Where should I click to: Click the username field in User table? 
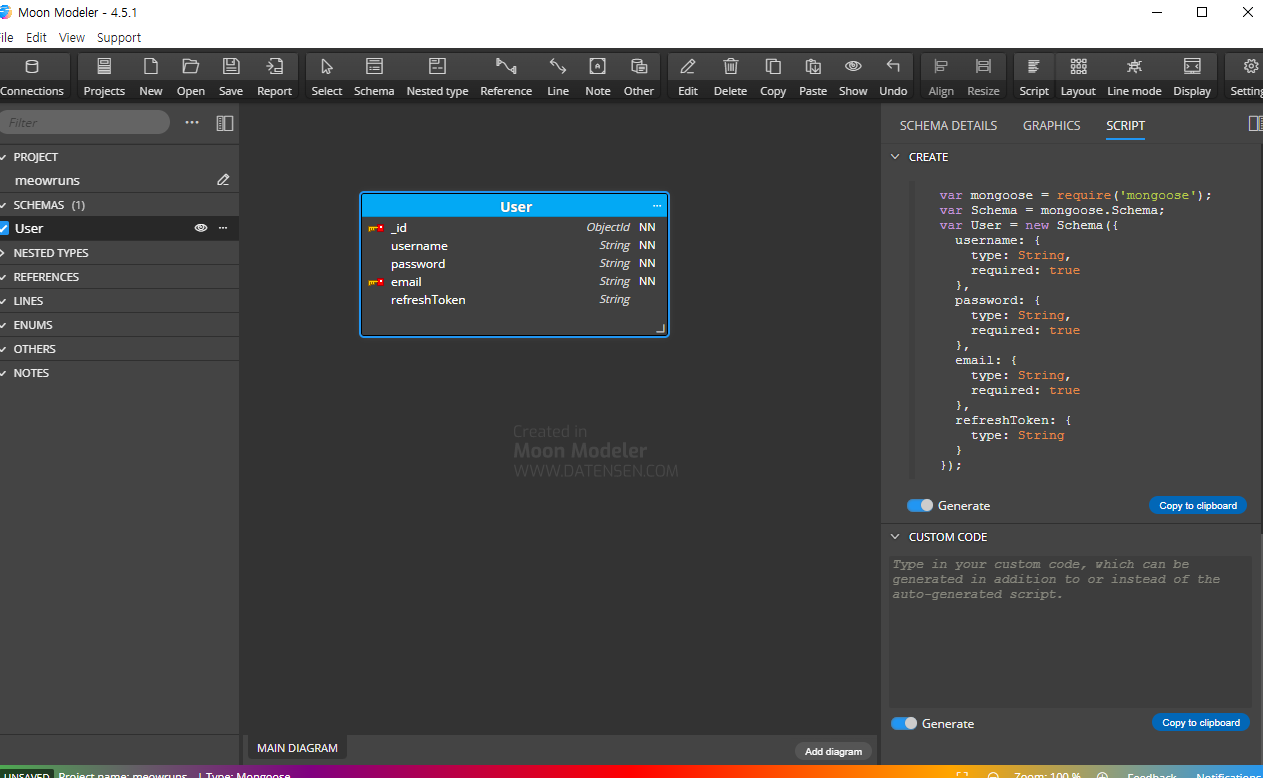click(514, 246)
